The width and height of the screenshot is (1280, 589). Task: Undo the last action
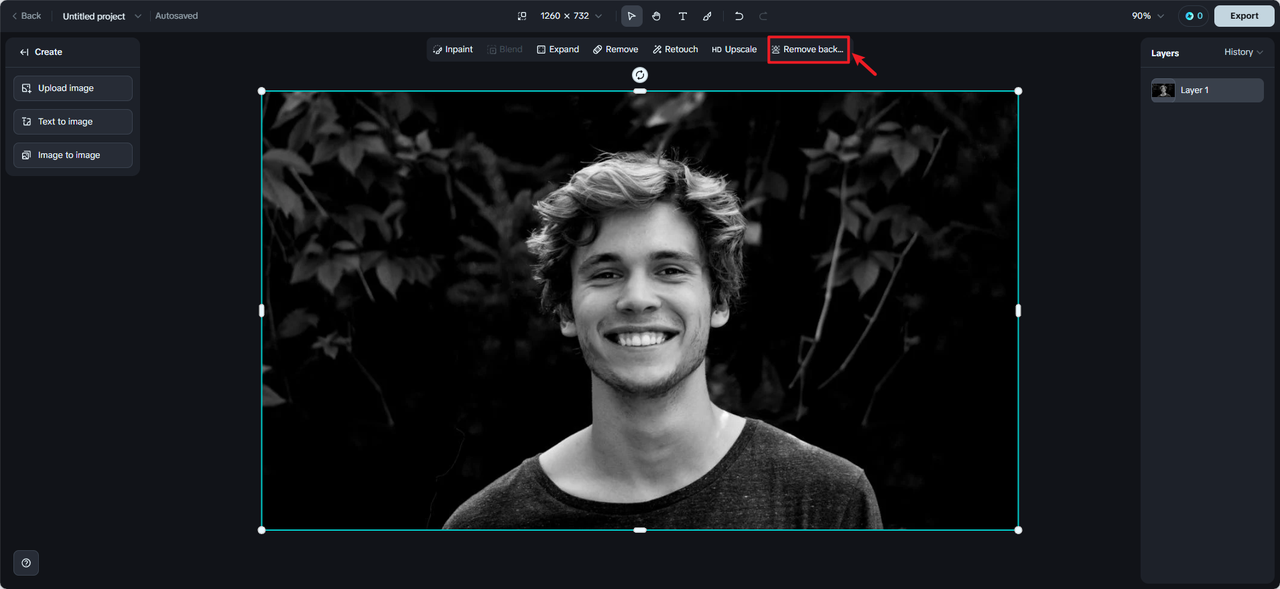(739, 16)
